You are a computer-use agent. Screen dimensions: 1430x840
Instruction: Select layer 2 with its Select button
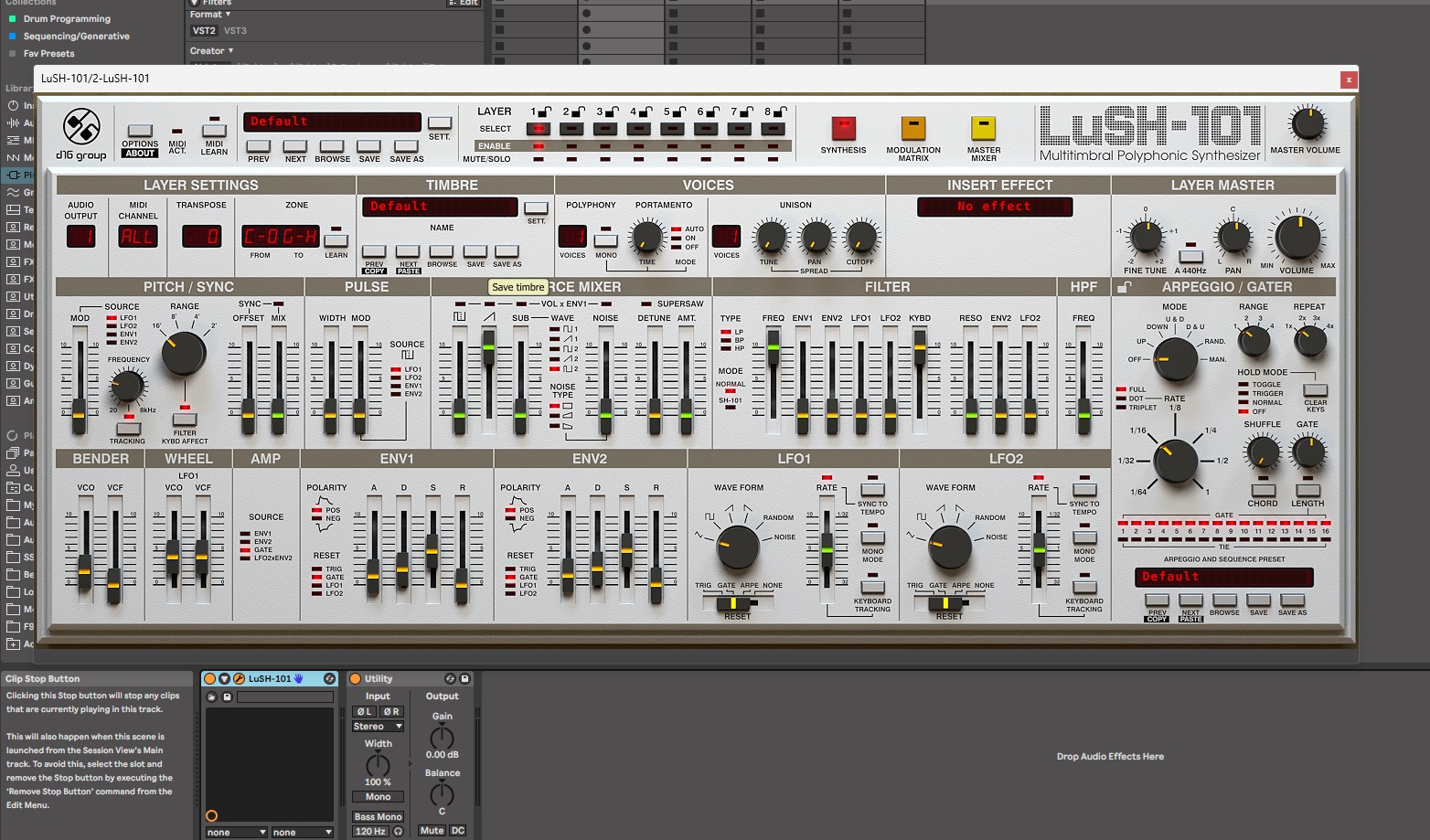coord(571,129)
